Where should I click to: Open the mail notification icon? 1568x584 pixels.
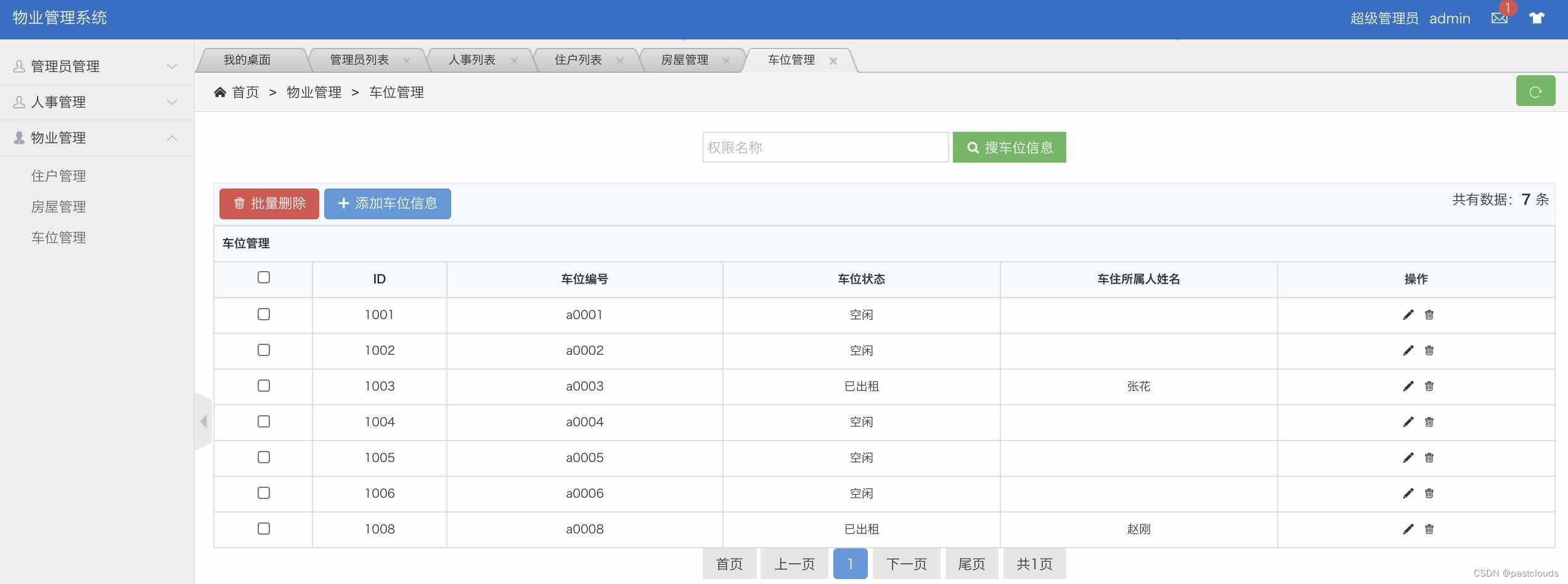point(1499,17)
